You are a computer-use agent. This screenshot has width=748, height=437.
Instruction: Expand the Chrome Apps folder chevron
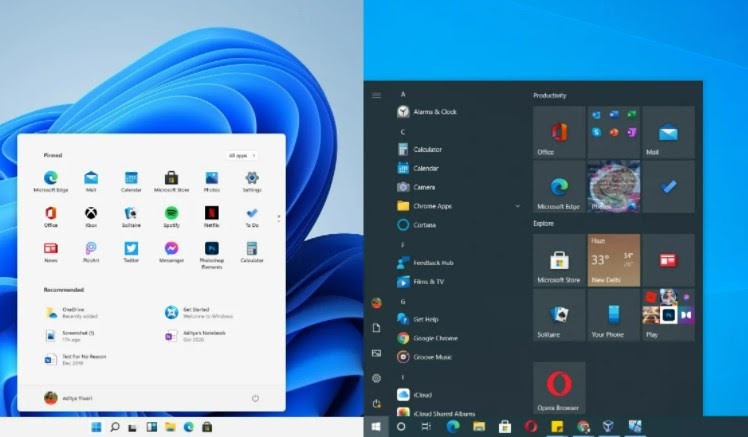pos(518,206)
